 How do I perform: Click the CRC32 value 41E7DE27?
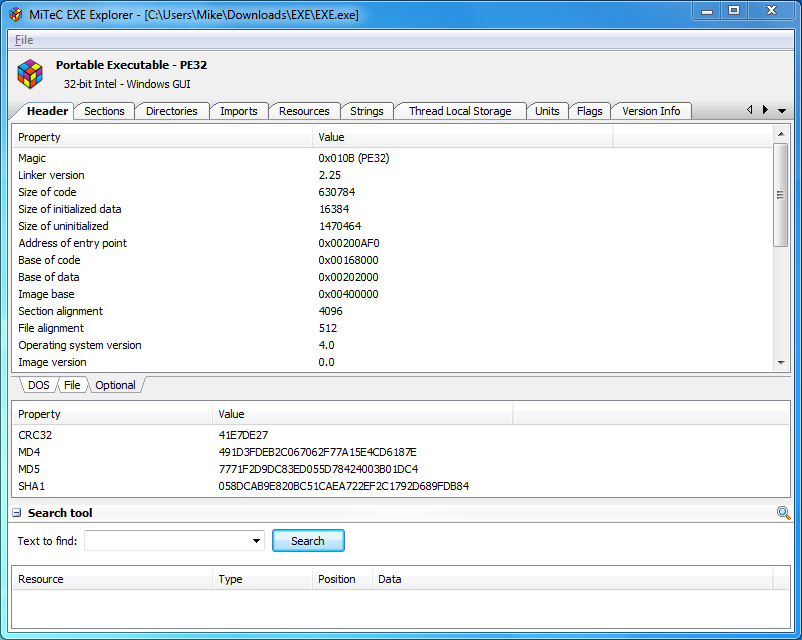click(x=243, y=435)
